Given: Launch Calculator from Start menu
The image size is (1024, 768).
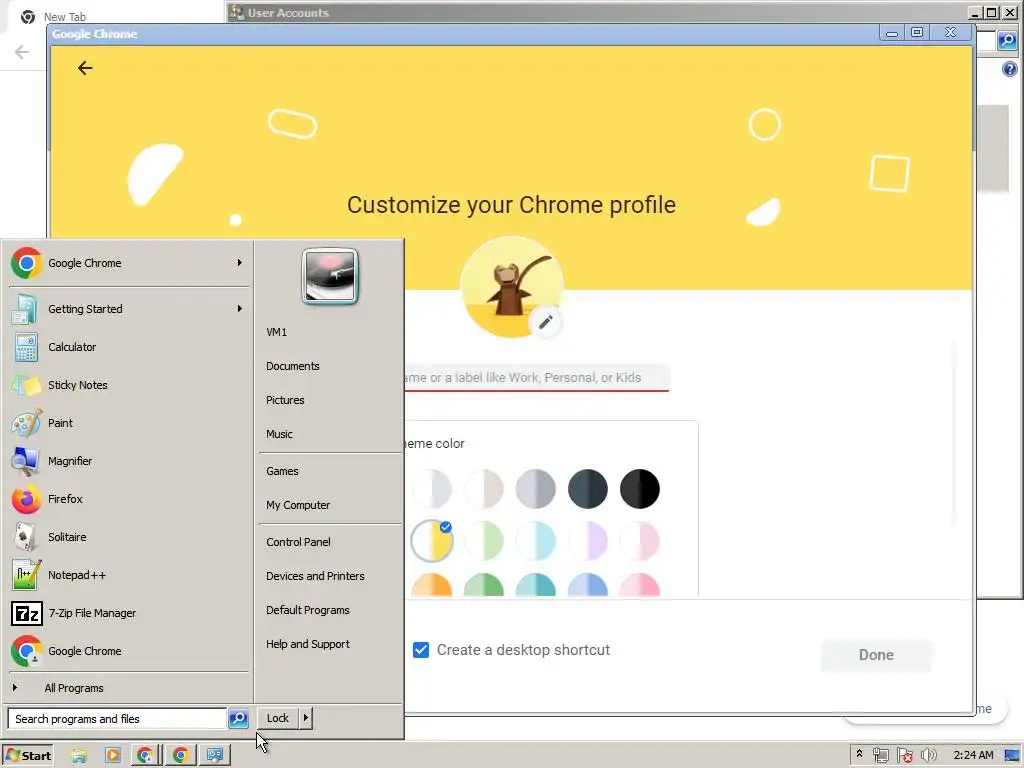Looking at the screenshot, I should click(x=129, y=347).
